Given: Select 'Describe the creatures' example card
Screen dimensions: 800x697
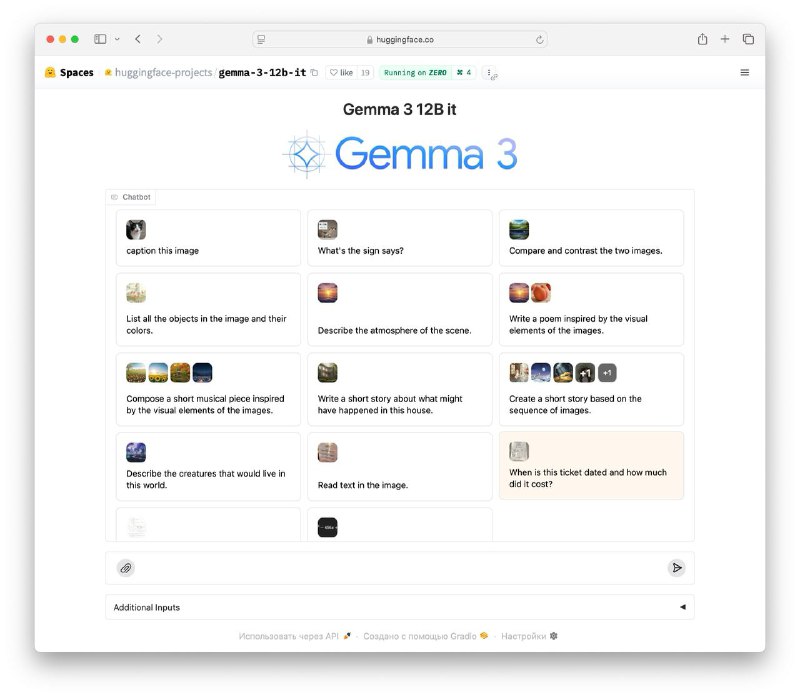Looking at the screenshot, I should (x=208, y=466).
